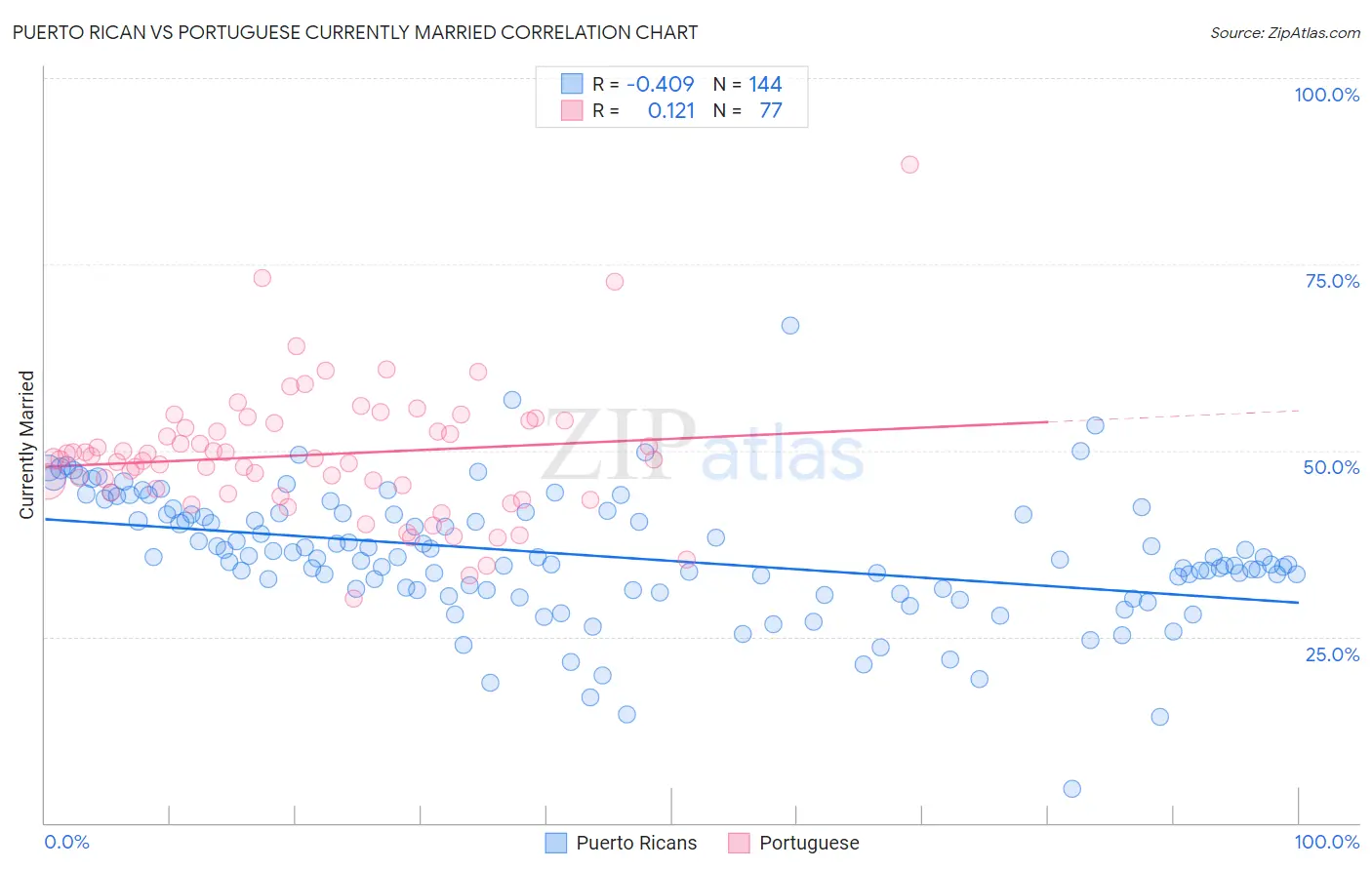Click the -0.409 correlation value
This screenshot has height=870, width=1372.
click(661, 84)
